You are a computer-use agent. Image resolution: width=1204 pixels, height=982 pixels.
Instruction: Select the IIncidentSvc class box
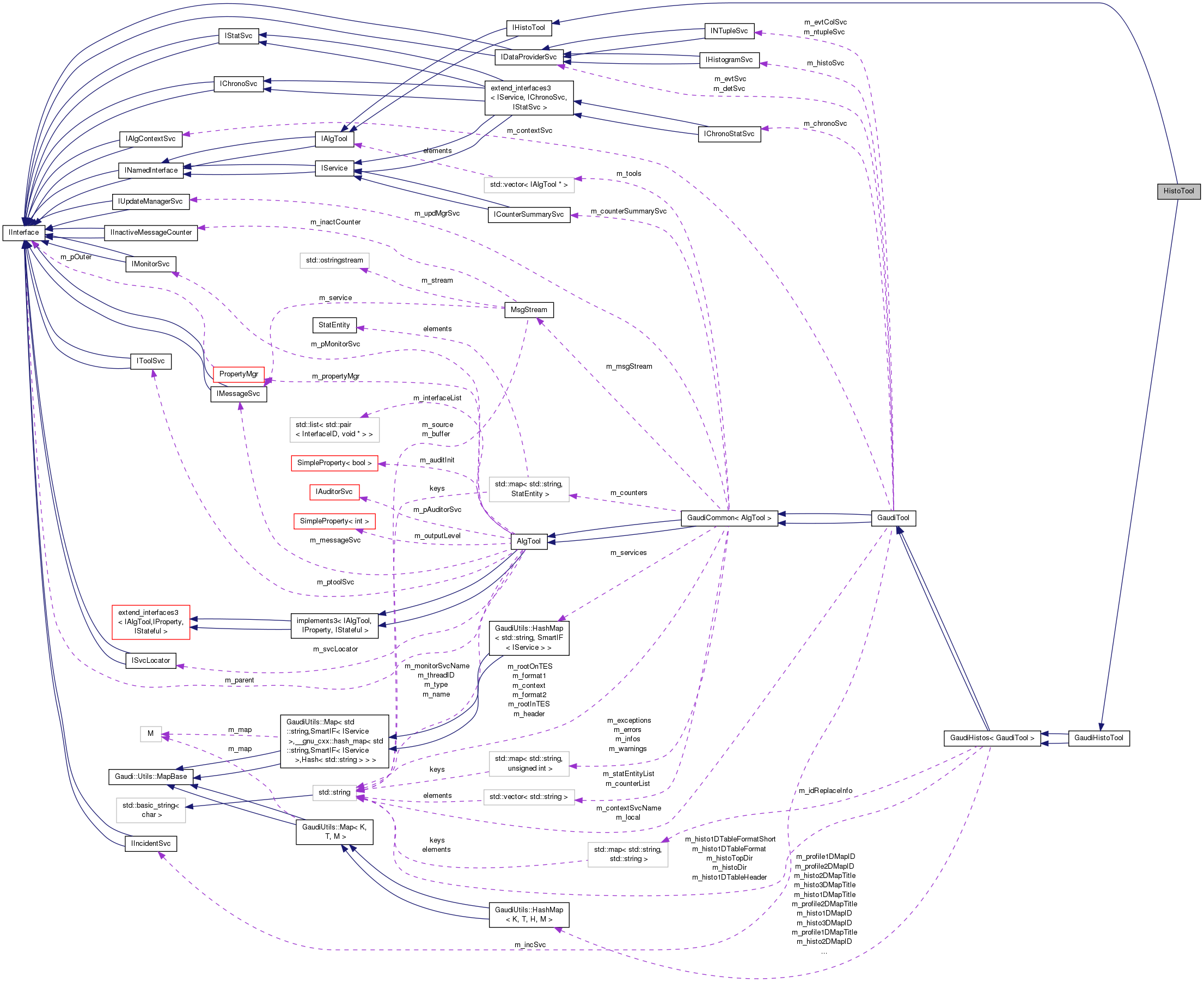point(150,844)
